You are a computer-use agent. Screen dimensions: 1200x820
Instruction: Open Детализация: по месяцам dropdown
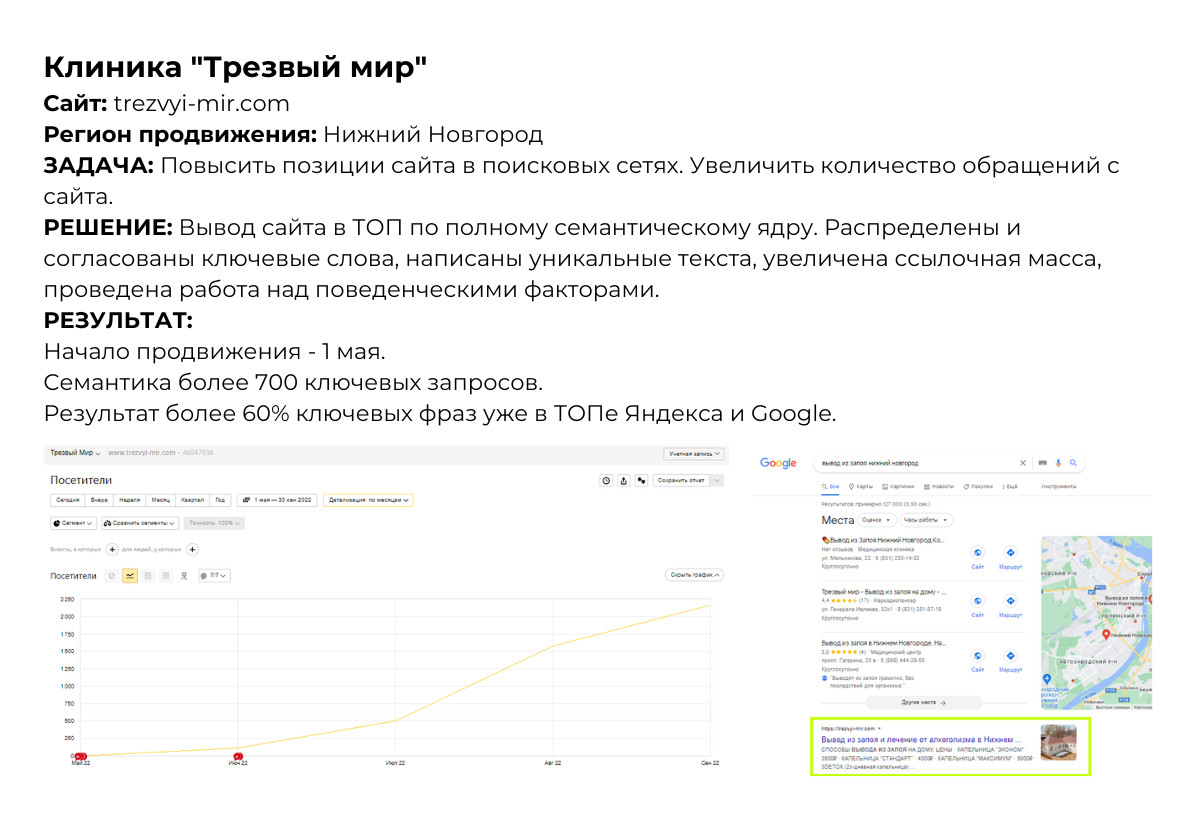[369, 499]
